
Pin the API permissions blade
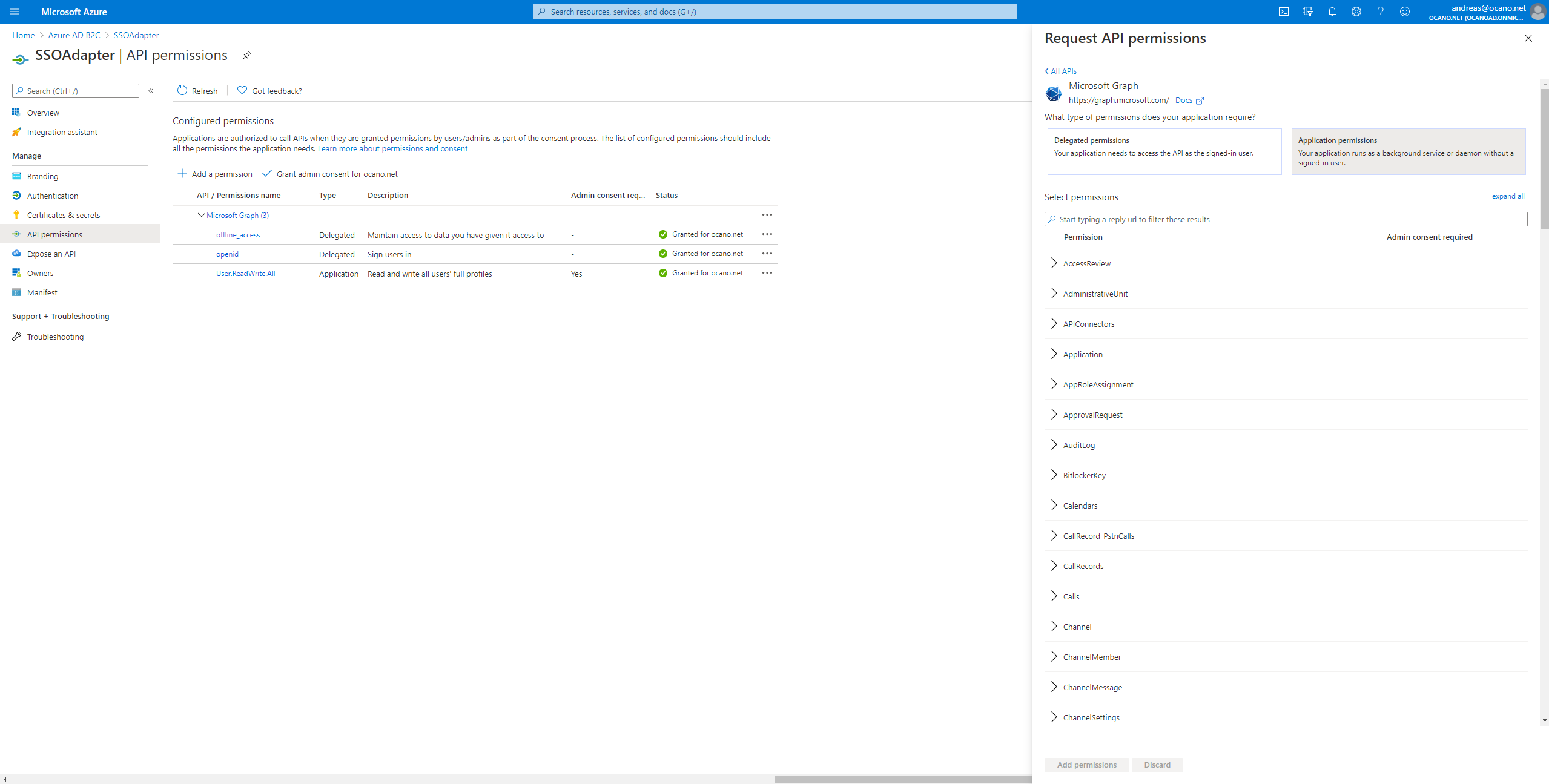pos(246,55)
